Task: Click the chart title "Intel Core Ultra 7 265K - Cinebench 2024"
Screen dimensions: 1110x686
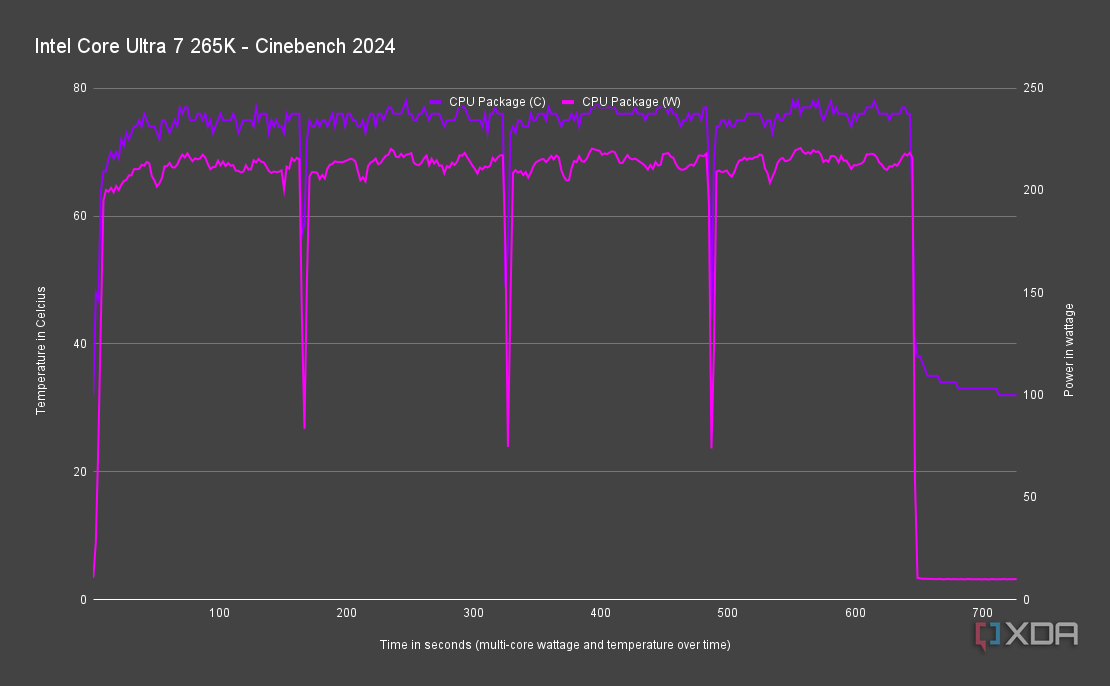Action: pyautogui.click(x=214, y=46)
